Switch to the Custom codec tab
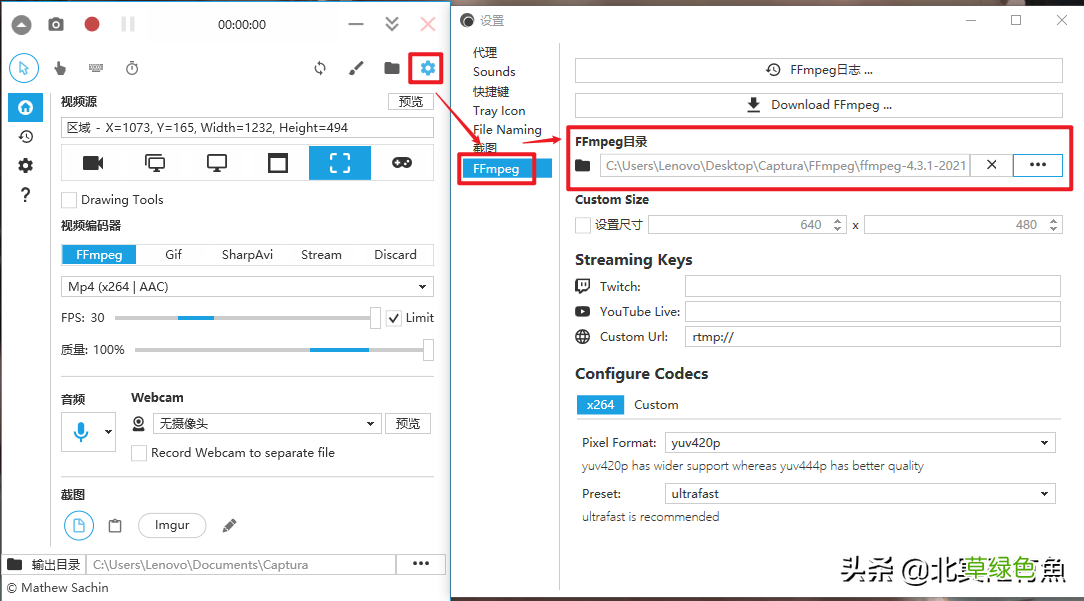The height and width of the screenshot is (601, 1084). pos(656,405)
